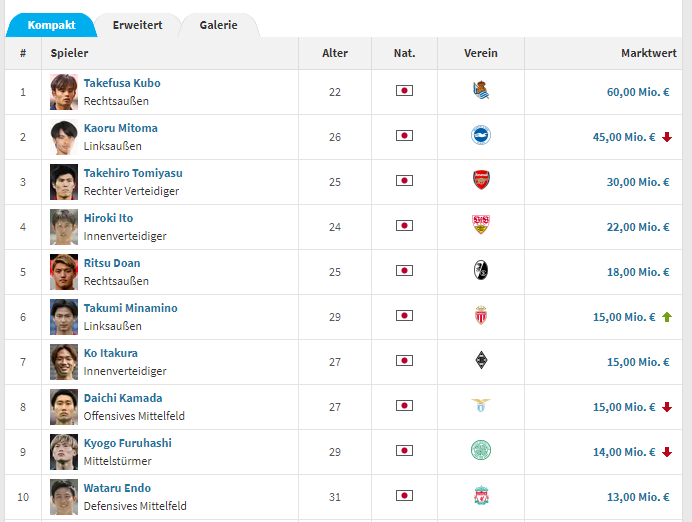Select VfB Stuttgart crest in Ito row
692x522 pixels.
coord(481,225)
